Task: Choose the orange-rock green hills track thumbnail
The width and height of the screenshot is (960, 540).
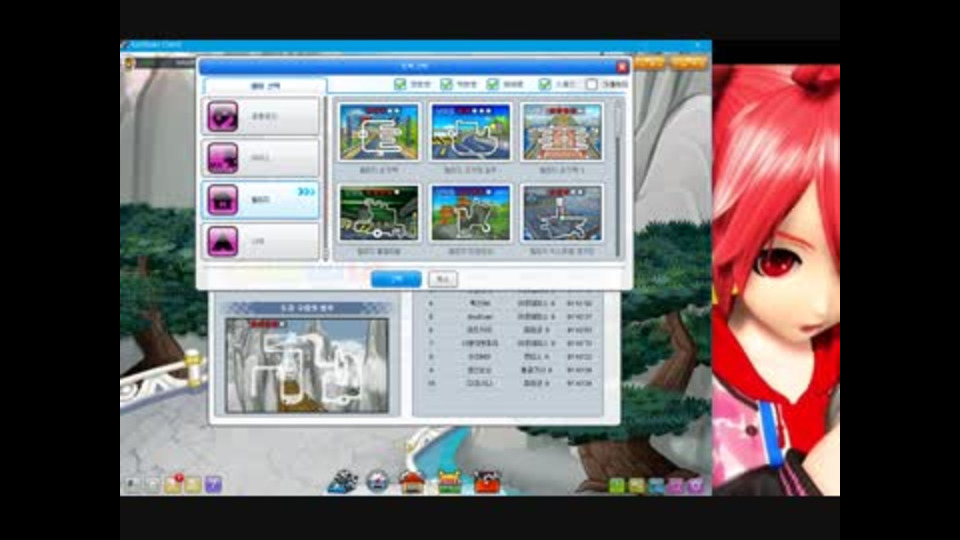Action: coord(470,213)
